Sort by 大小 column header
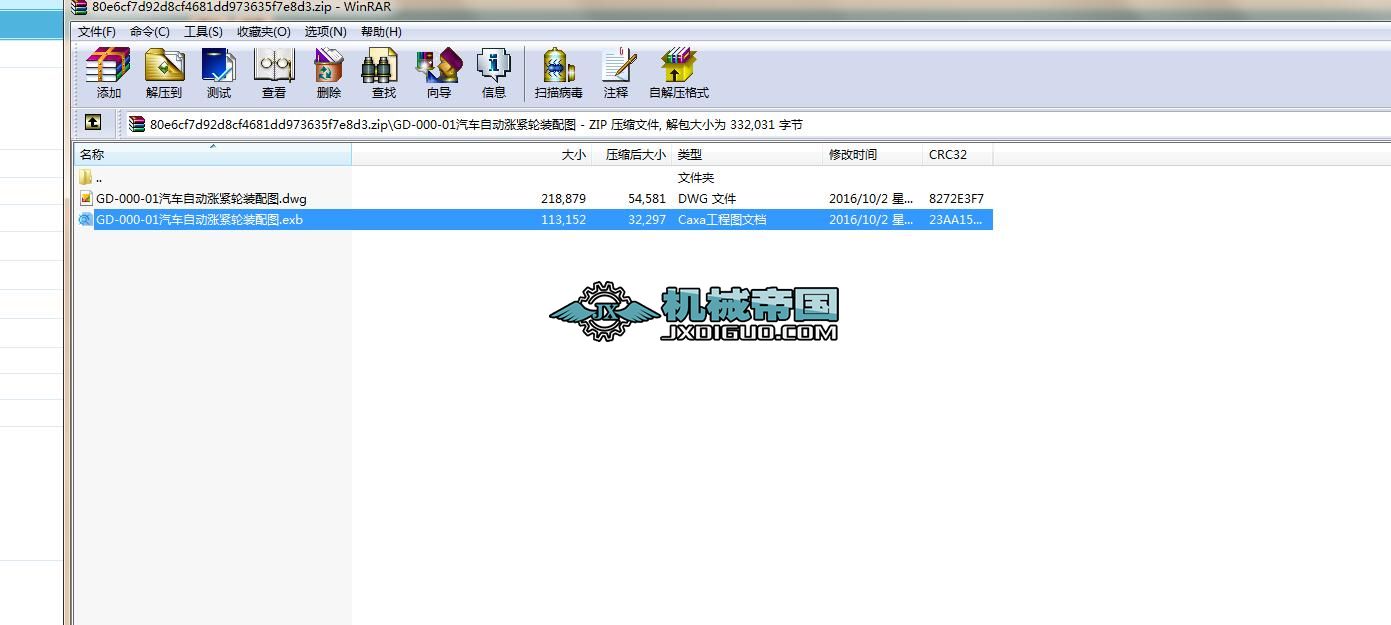 (x=472, y=154)
